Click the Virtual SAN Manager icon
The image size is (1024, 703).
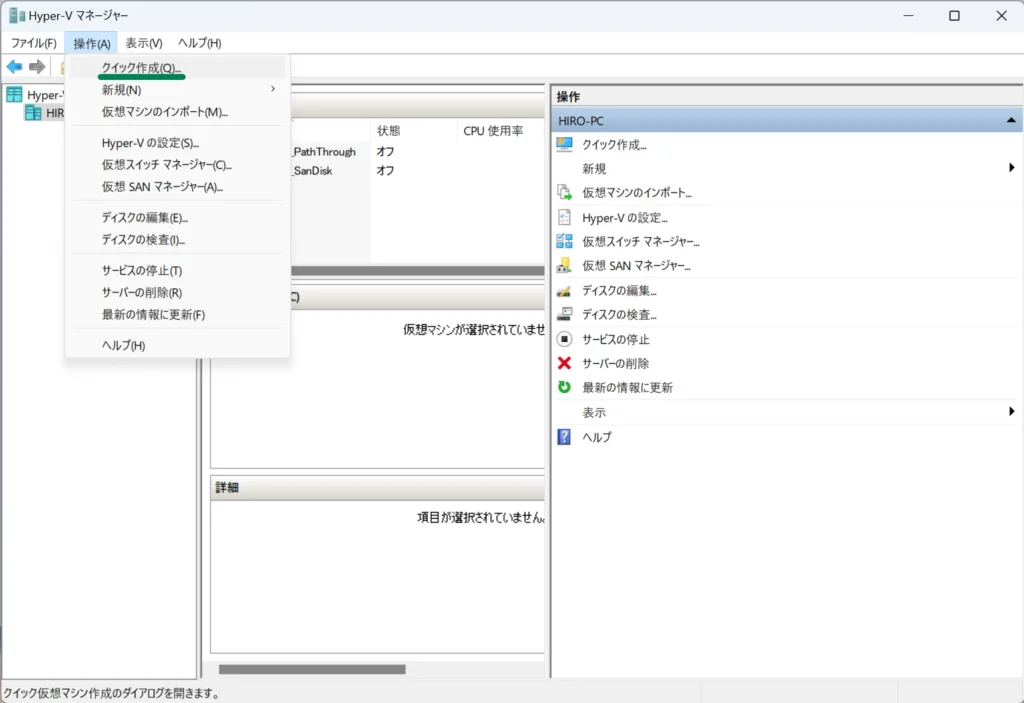click(x=564, y=265)
